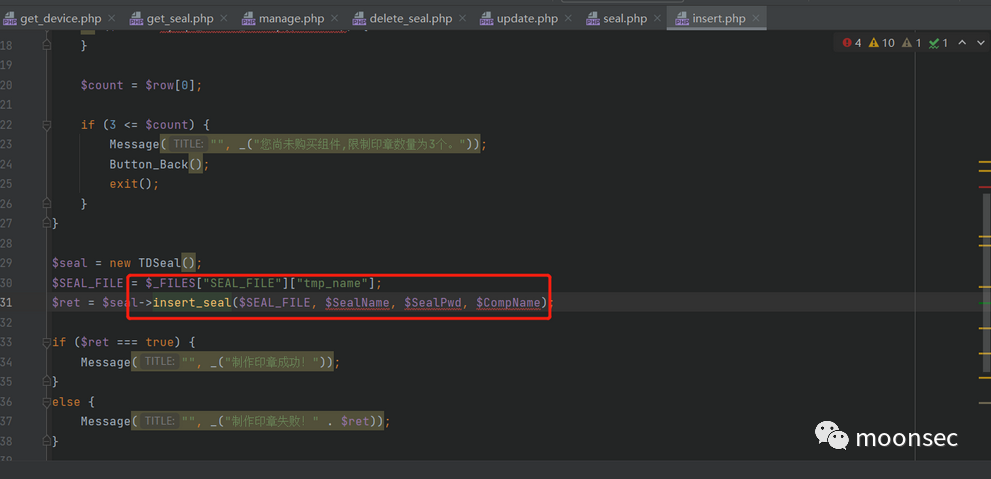Viewport: 991px width, 479px height.
Task: Click the PHP file icon on get_seal.php tab
Action: point(137,19)
